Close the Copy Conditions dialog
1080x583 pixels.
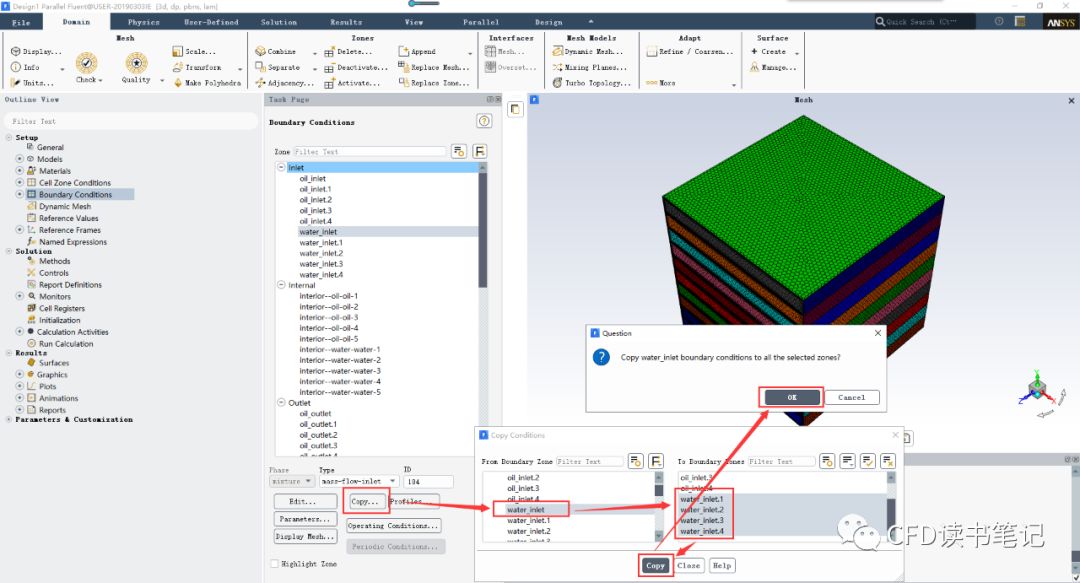point(688,565)
